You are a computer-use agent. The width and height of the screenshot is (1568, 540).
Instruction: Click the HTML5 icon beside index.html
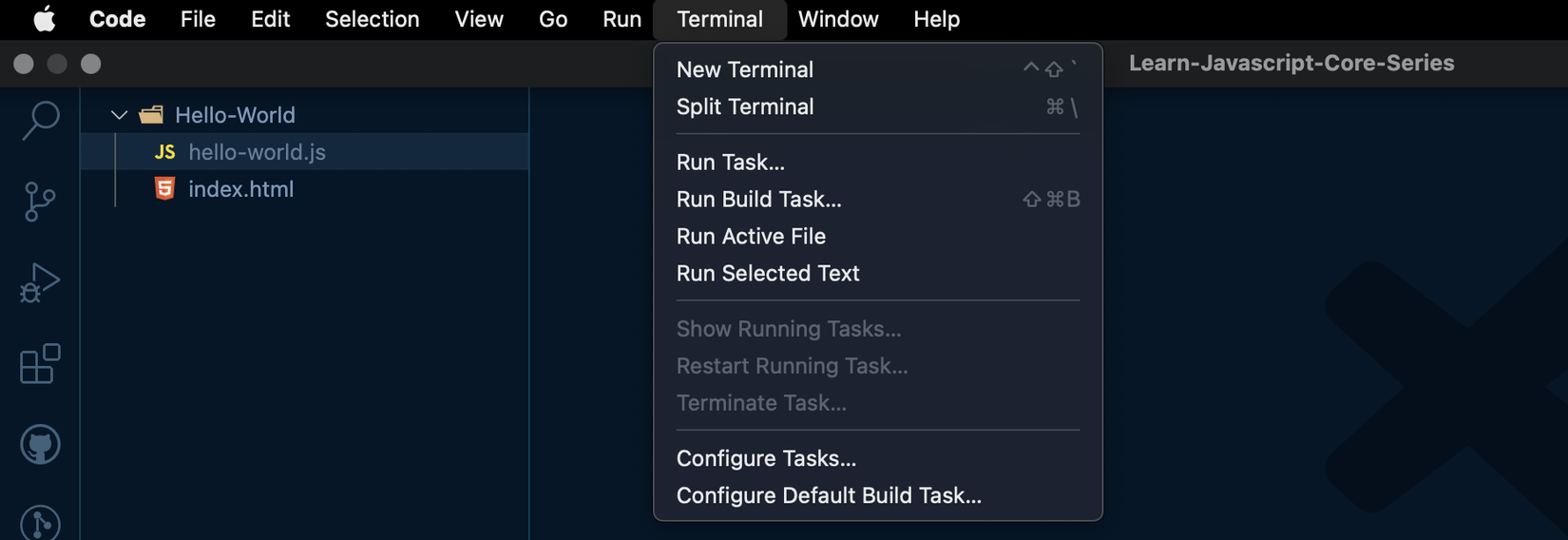click(x=164, y=189)
